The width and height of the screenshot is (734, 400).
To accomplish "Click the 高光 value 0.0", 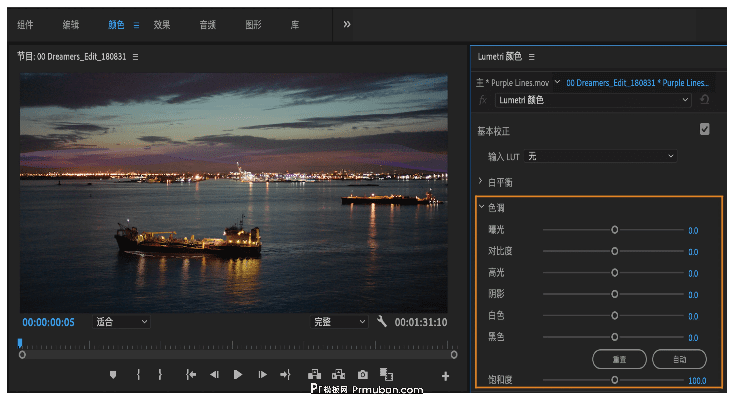I will [x=693, y=274].
